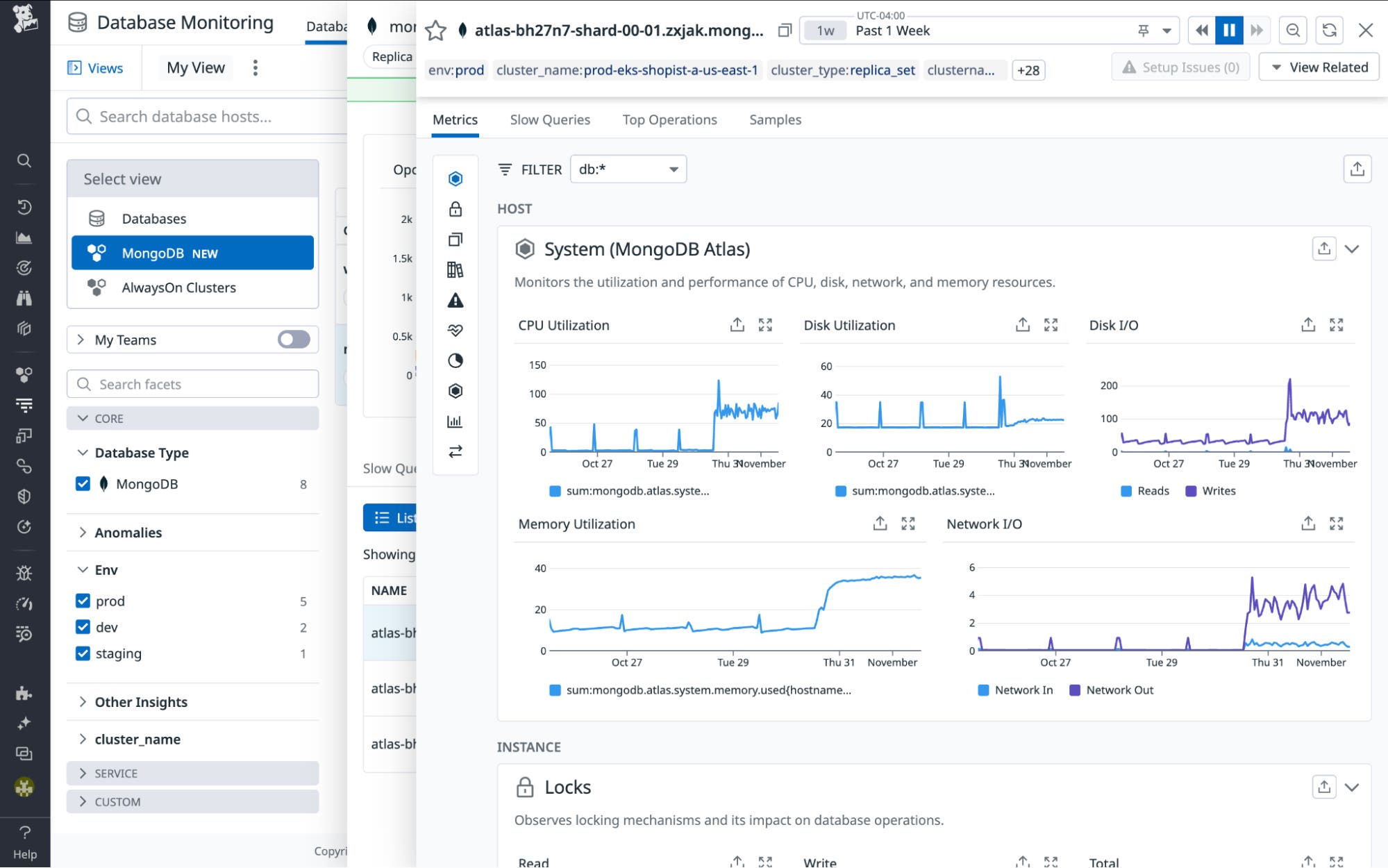Image resolution: width=1388 pixels, height=868 pixels.
Task: Uncheck the dev environment filter
Action: pyautogui.click(x=83, y=627)
